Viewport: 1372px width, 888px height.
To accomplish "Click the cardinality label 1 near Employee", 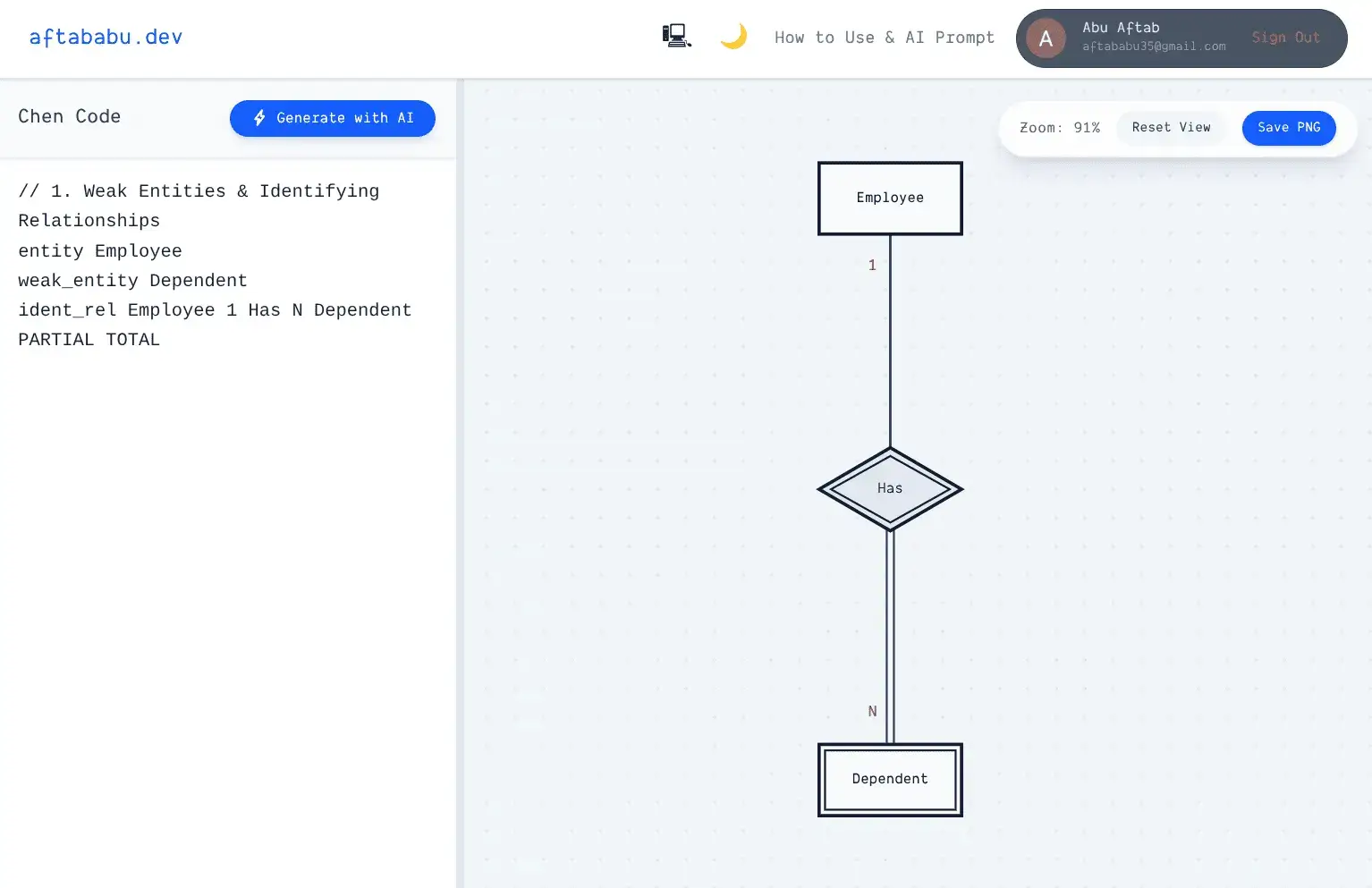I will pos(872,266).
